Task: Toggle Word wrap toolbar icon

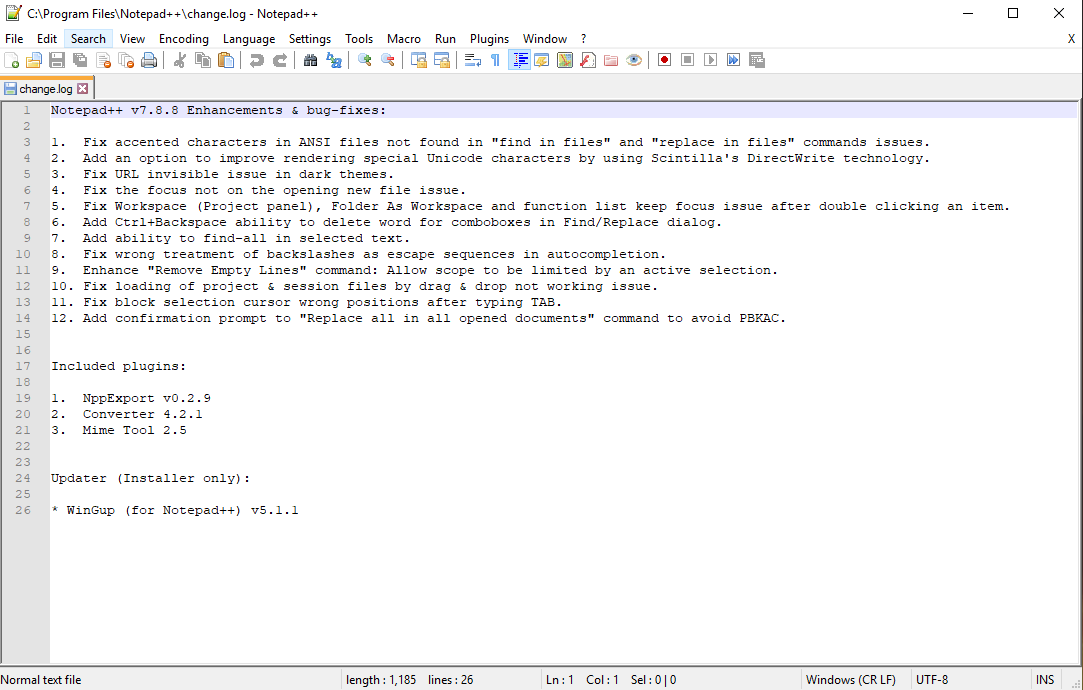Action: [472, 60]
